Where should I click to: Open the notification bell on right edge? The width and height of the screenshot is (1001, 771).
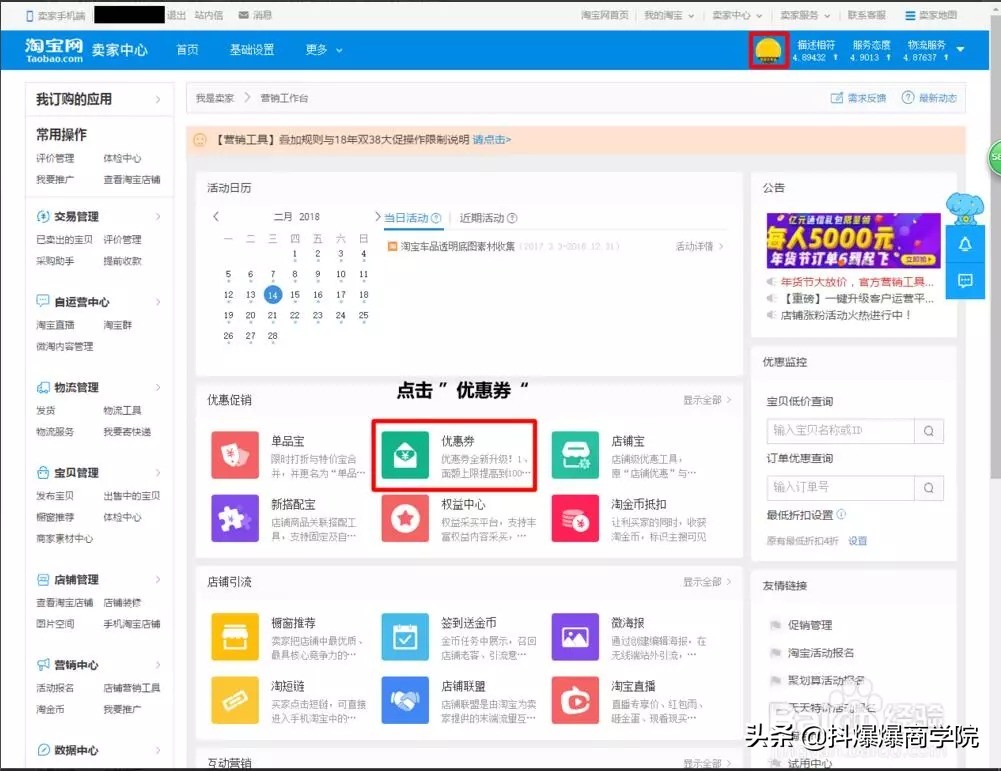pyautogui.click(x=964, y=243)
